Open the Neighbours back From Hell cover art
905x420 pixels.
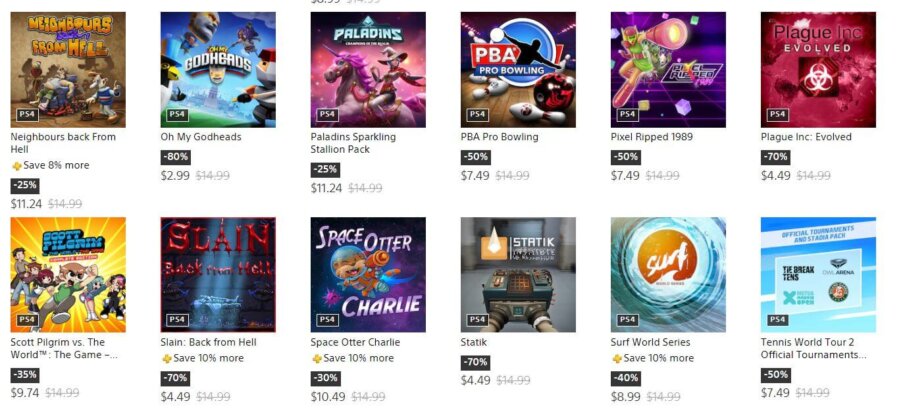point(68,70)
